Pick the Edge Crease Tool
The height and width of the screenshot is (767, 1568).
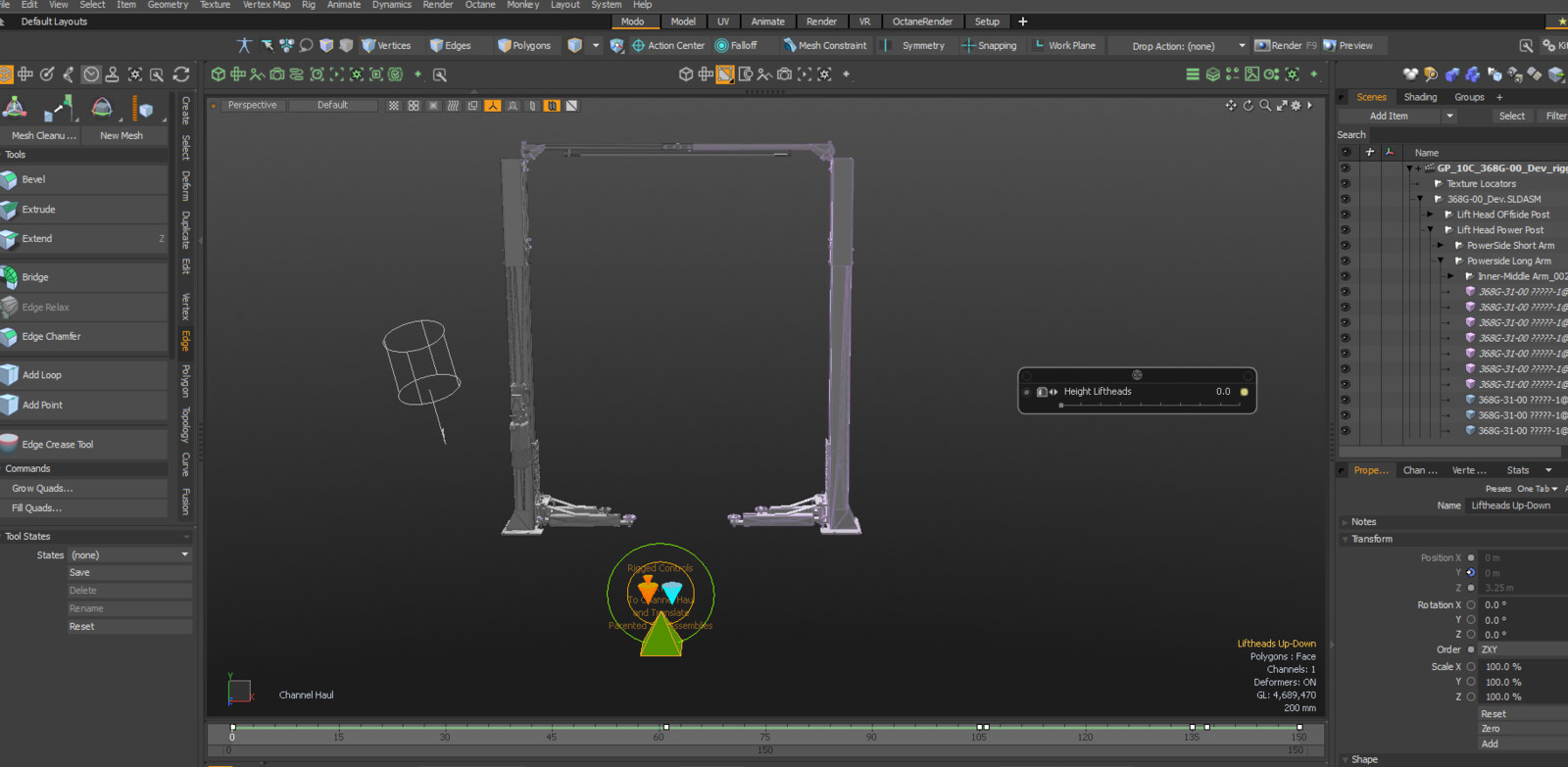pos(83,445)
